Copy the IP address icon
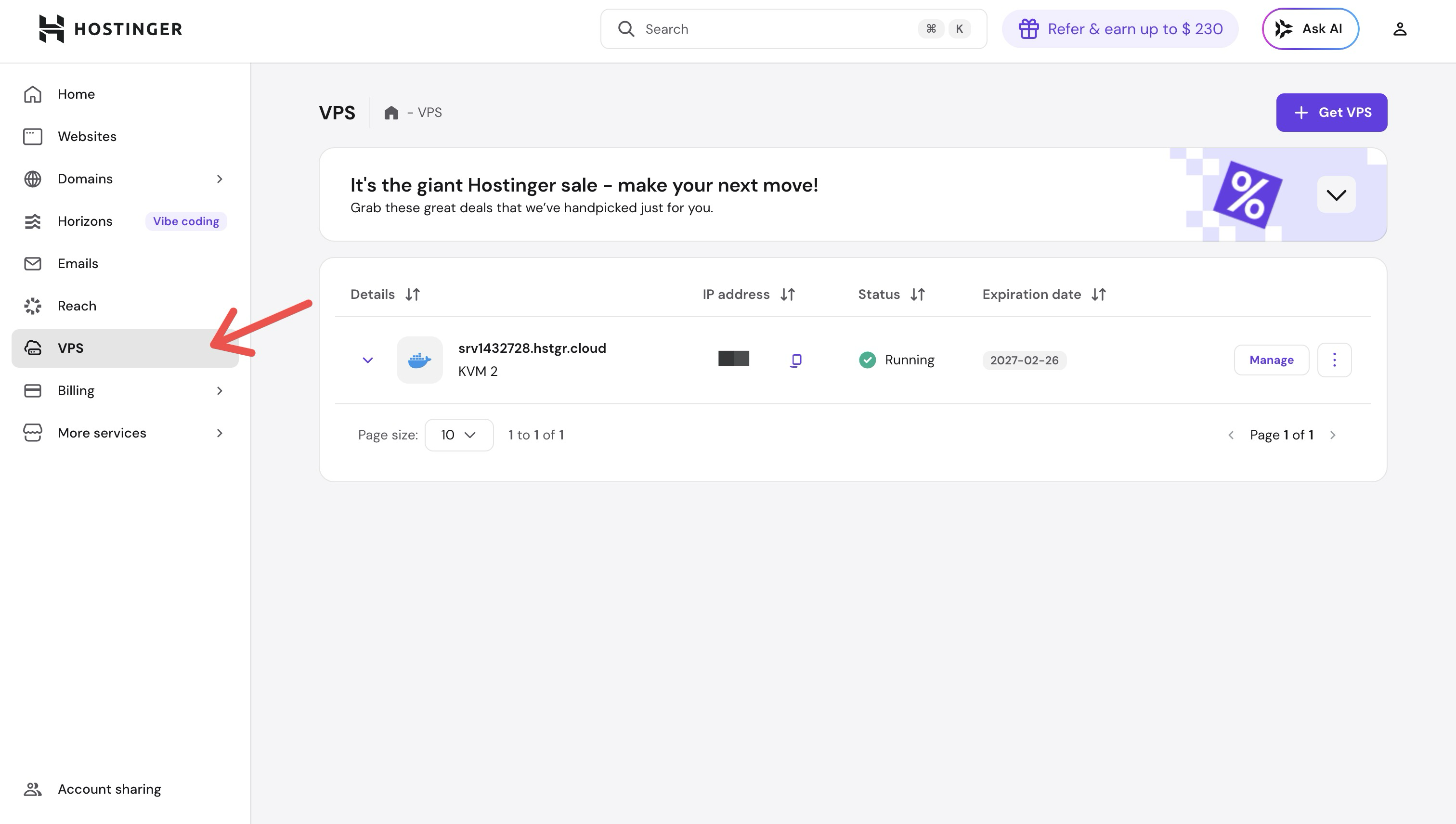Viewport: 1456px width, 824px height. tap(796, 360)
